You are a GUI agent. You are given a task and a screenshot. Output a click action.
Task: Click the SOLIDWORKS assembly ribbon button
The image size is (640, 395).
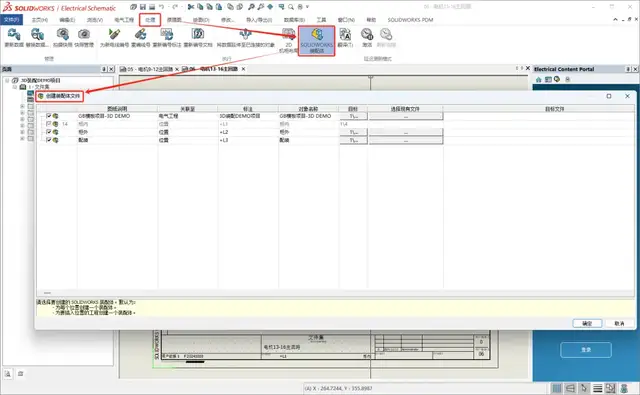316,41
